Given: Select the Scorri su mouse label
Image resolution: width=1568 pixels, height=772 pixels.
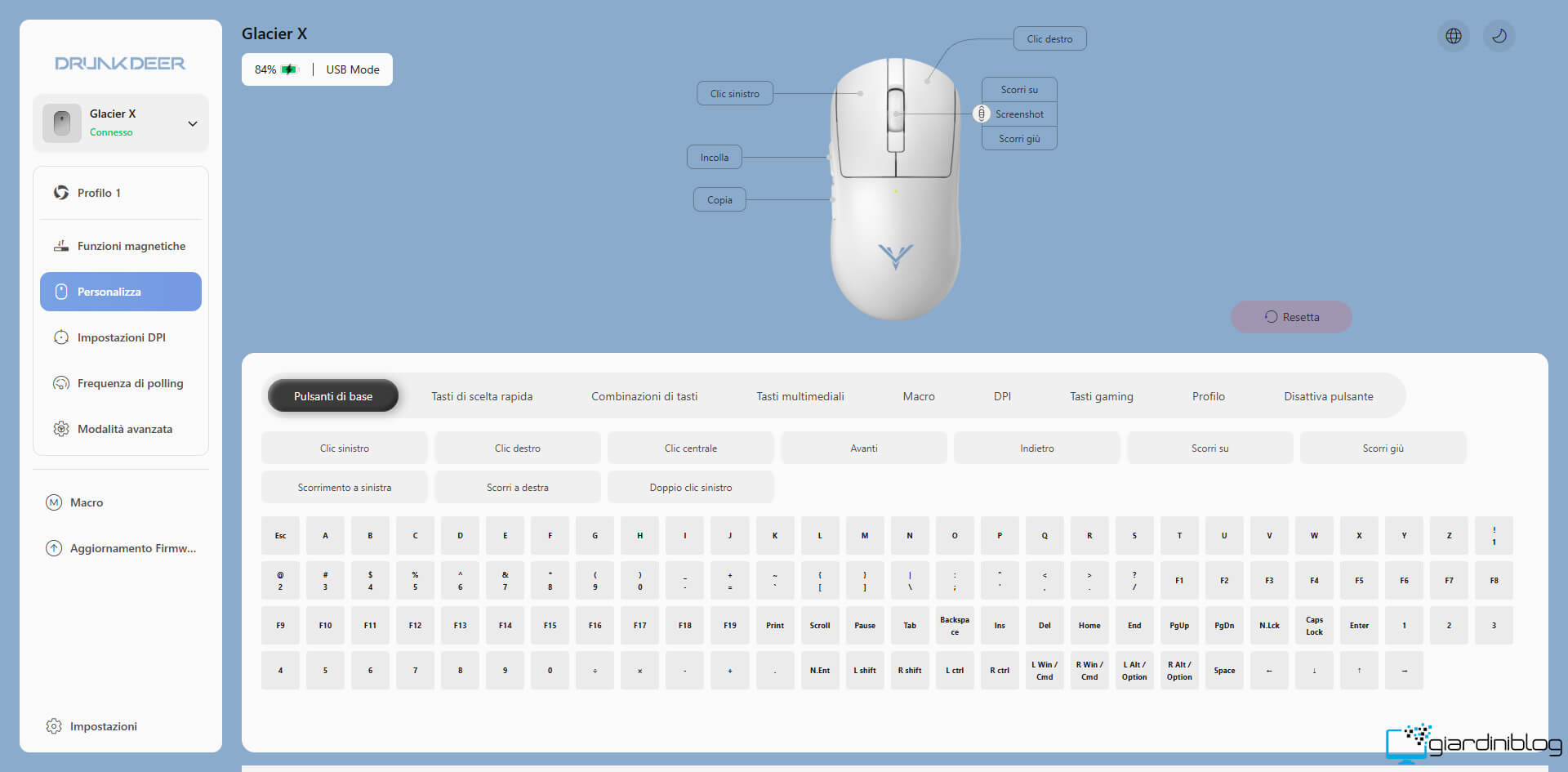Looking at the screenshot, I should point(1019,90).
